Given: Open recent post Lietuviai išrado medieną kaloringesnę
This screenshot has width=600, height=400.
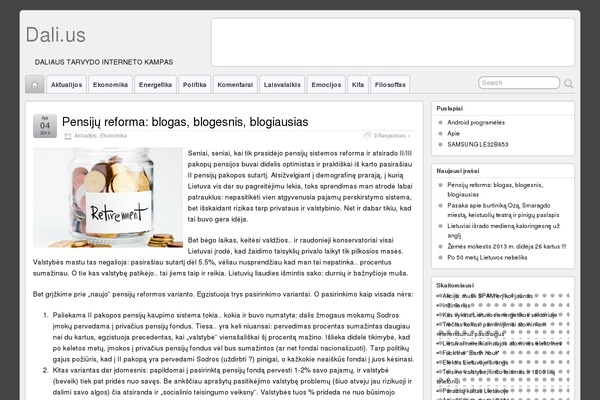Looking at the screenshot, I should [503, 230].
